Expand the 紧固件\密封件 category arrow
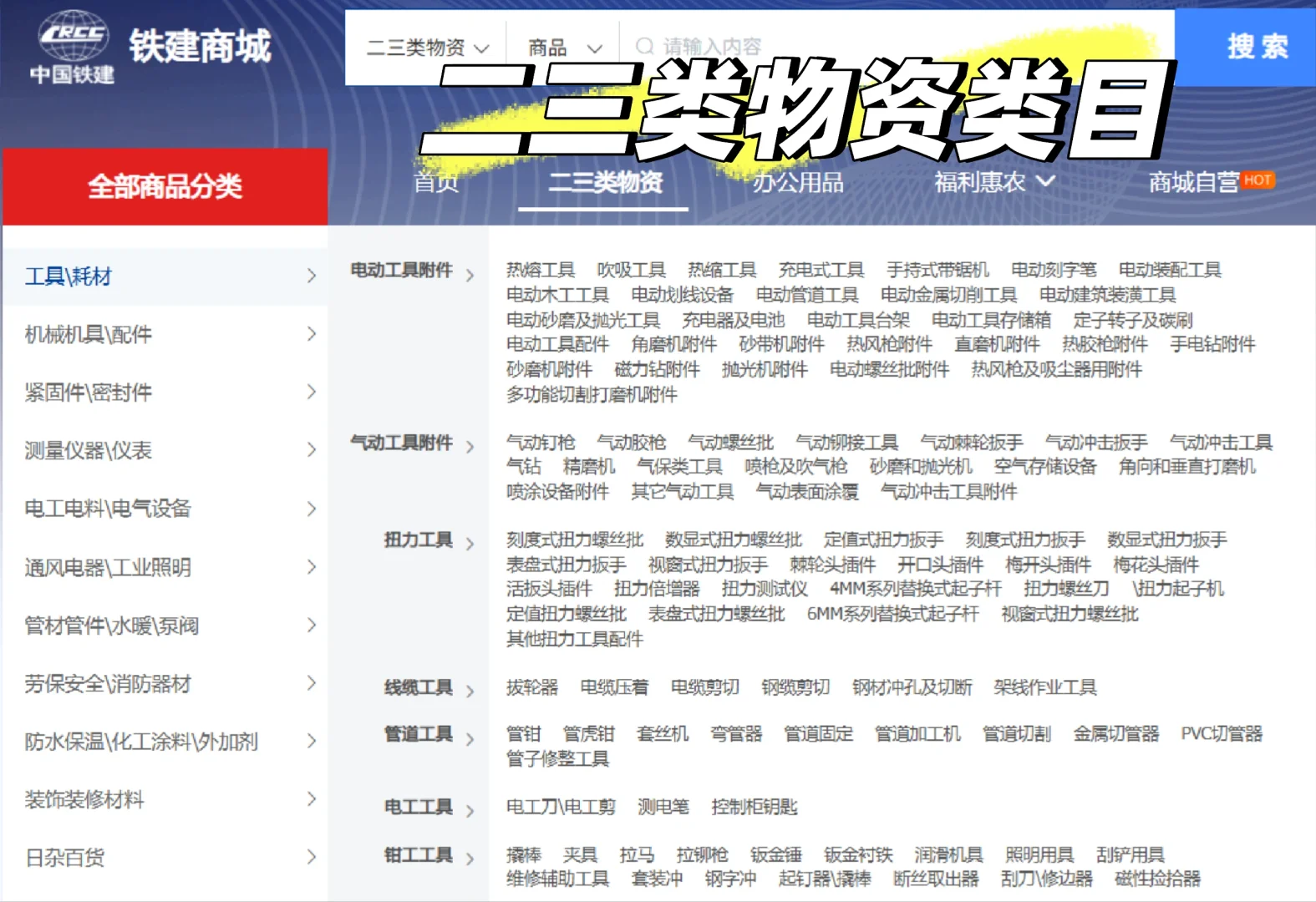The image size is (1316, 902). coord(312,392)
